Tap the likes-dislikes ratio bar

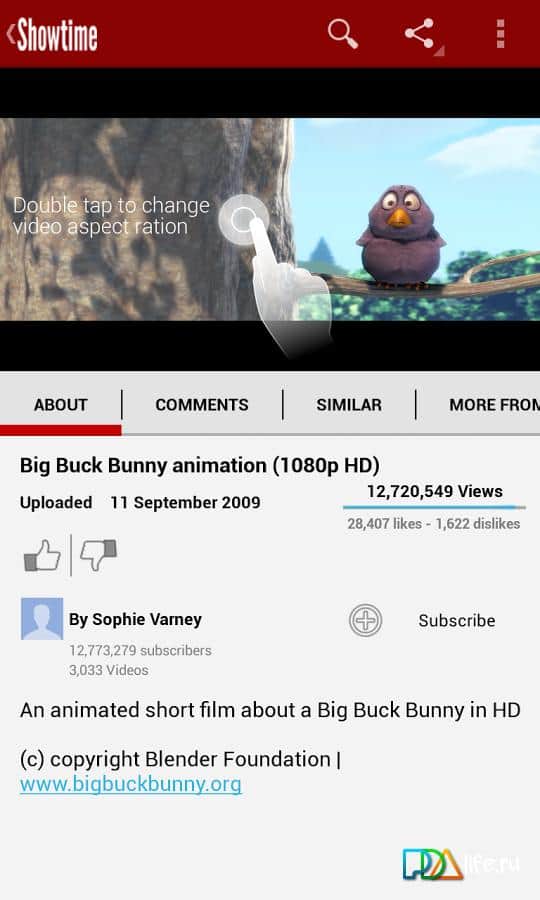434,507
